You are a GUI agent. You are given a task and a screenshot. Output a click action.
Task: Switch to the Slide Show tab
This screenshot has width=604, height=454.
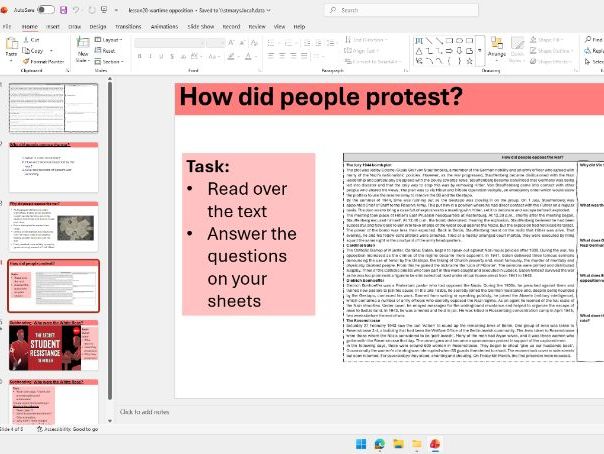(x=201, y=27)
